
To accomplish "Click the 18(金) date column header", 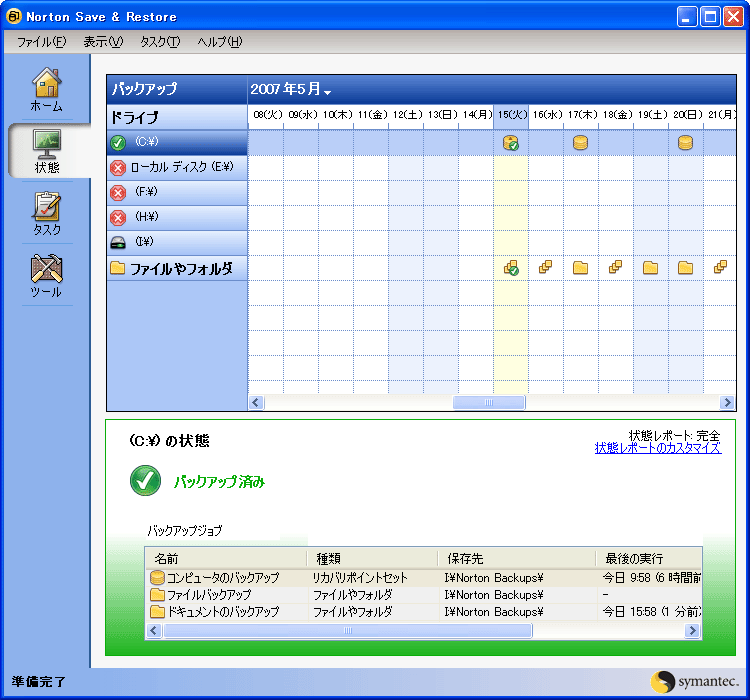I will coord(617,115).
